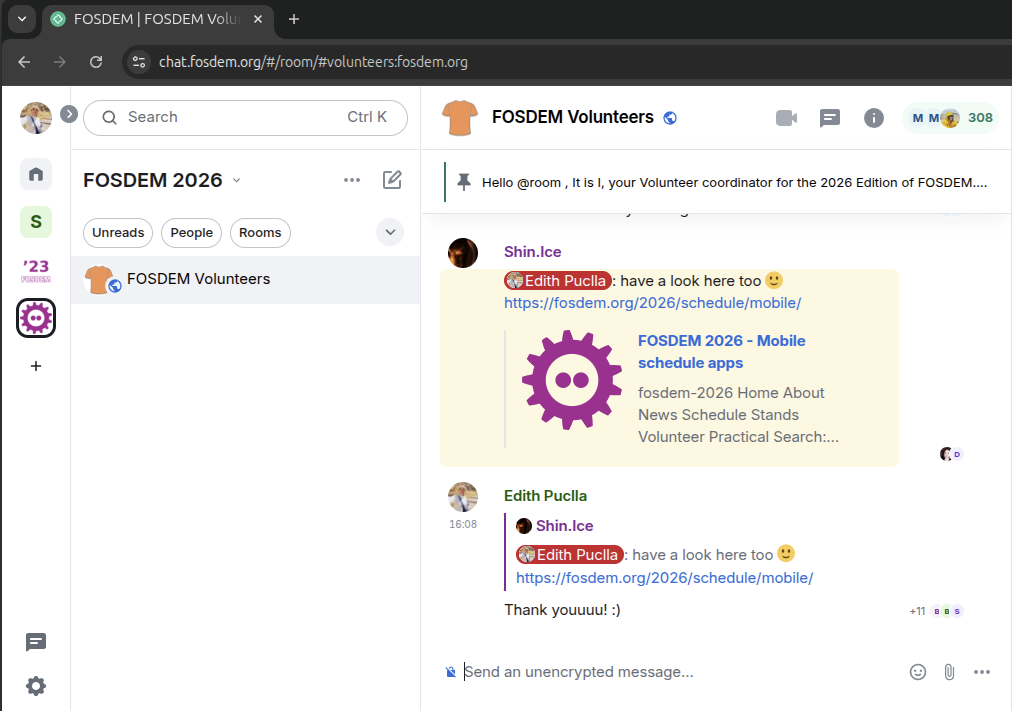Viewport: 1012px width, 711px height.
Task: Open the FOSDEM '23 space
Action: pos(36,270)
